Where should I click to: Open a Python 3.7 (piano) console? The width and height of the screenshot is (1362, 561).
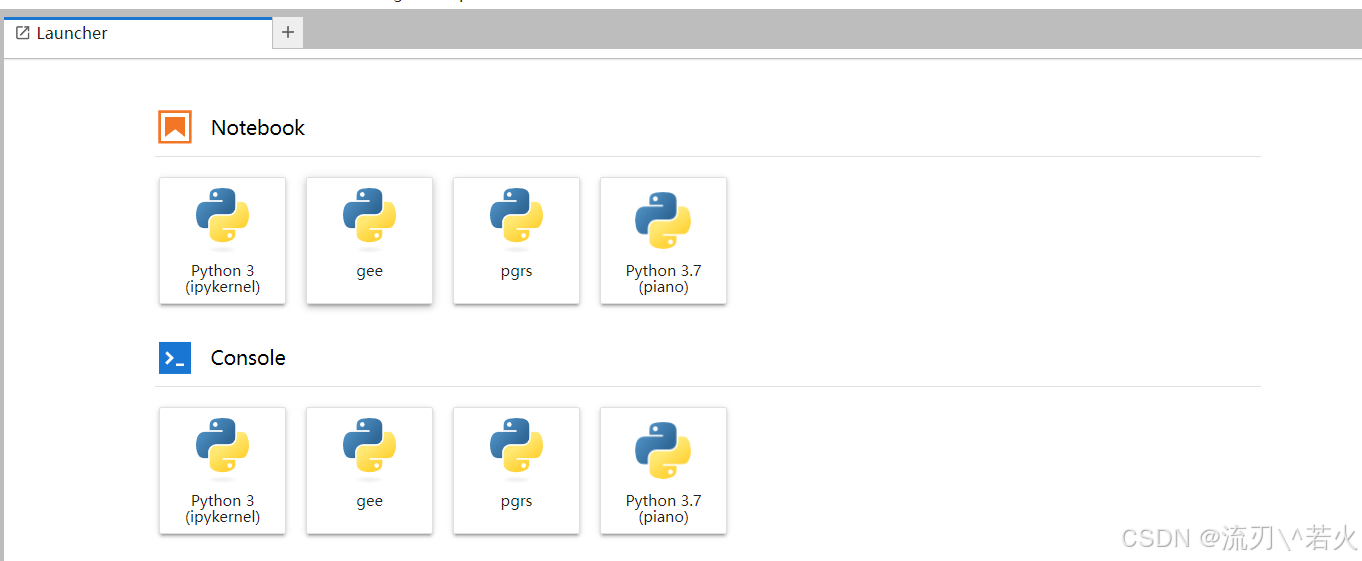[x=663, y=471]
